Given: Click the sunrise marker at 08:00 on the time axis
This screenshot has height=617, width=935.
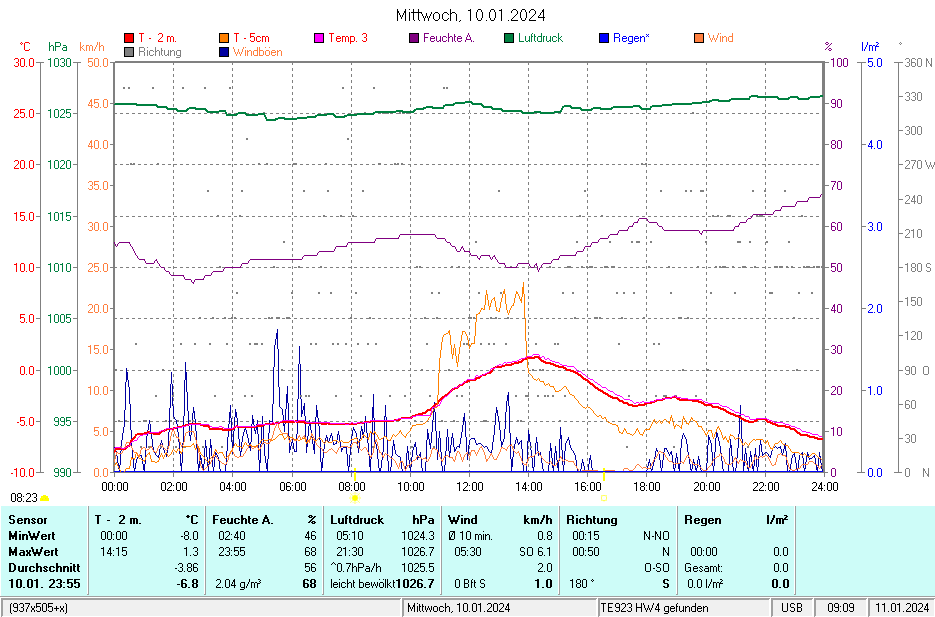Looking at the screenshot, I should pyautogui.click(x=354, y=496).
